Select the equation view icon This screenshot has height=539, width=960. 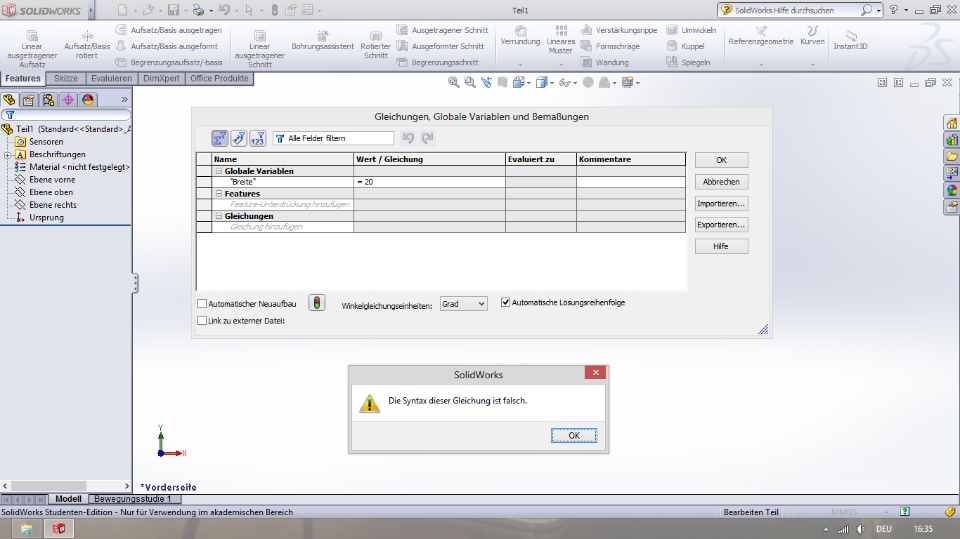(x=220, y=138)
